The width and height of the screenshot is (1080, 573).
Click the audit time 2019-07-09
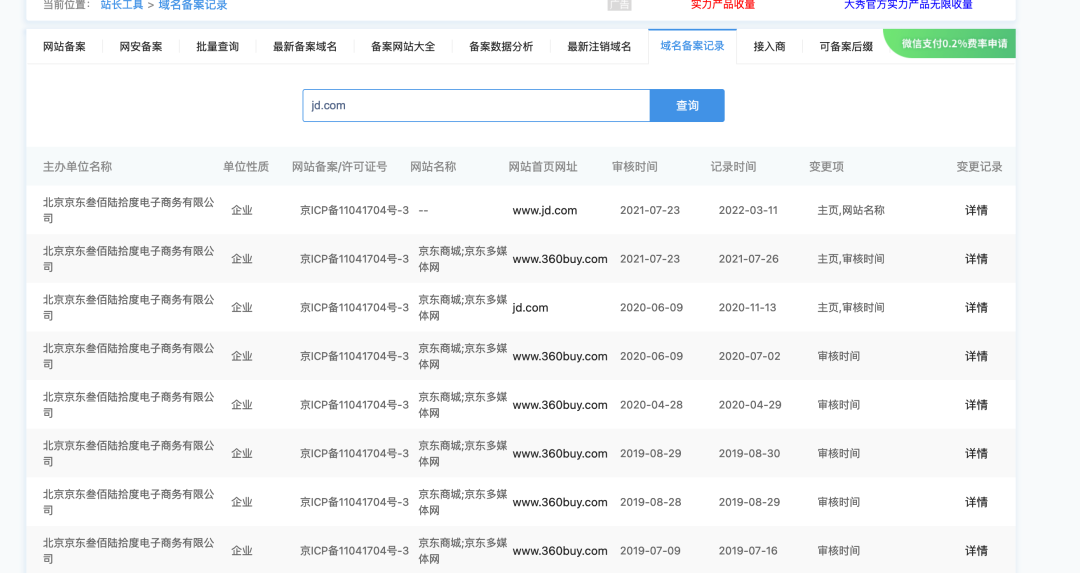[x=650, y=551]
